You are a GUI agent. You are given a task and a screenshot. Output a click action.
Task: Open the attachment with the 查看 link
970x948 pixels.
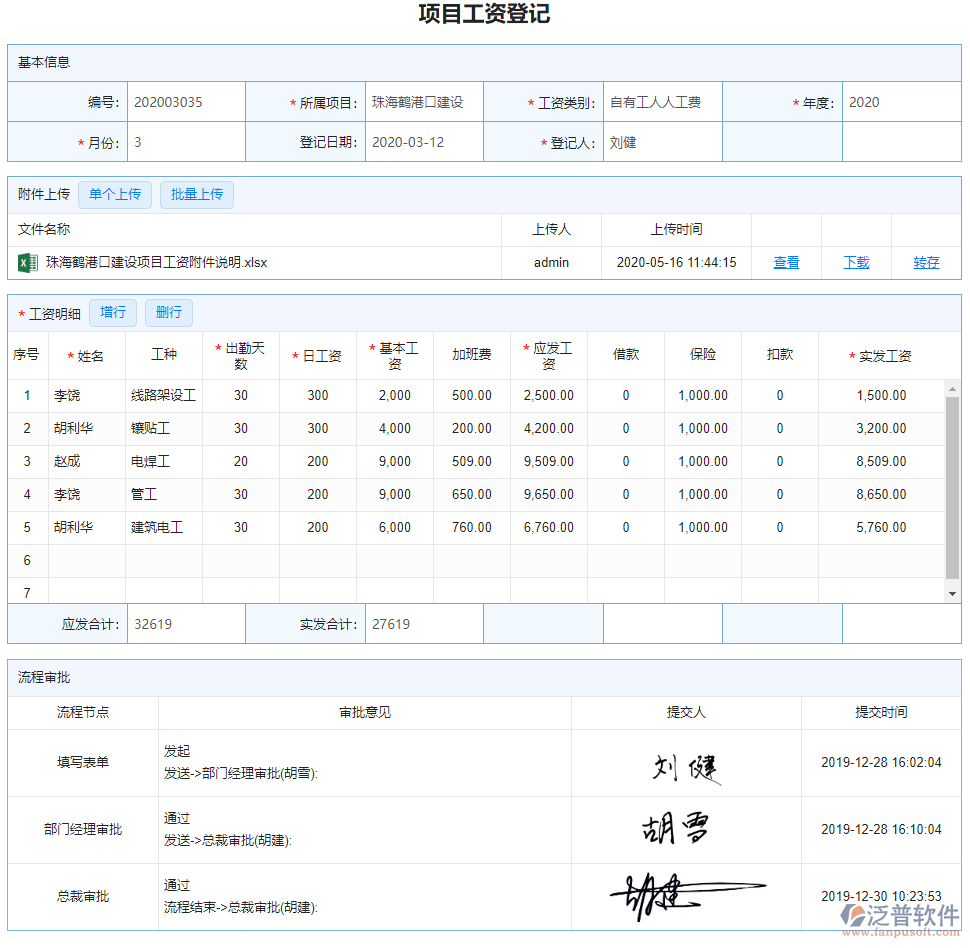point(786,263)
